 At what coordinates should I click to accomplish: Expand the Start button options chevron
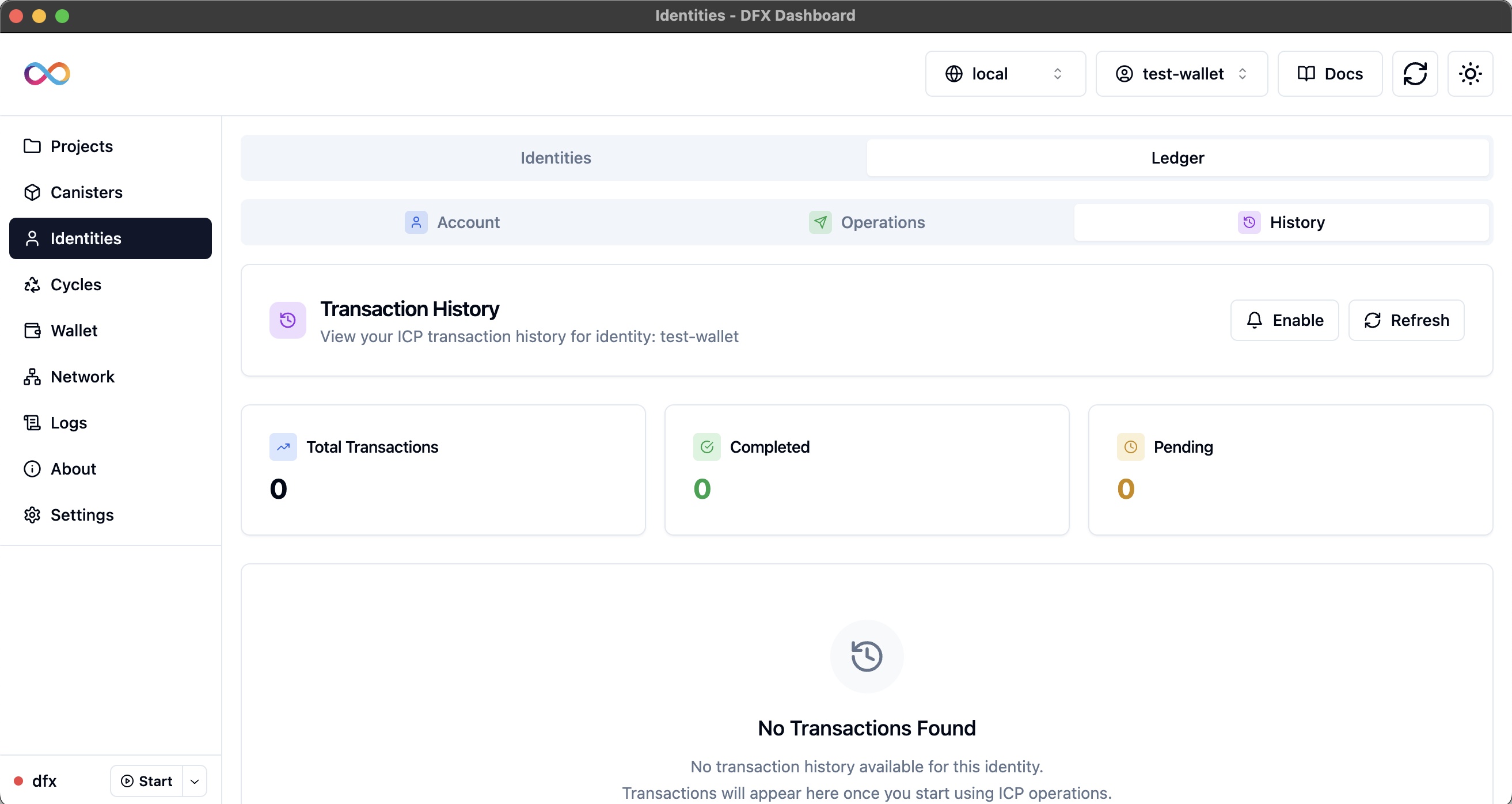[194, 781]
